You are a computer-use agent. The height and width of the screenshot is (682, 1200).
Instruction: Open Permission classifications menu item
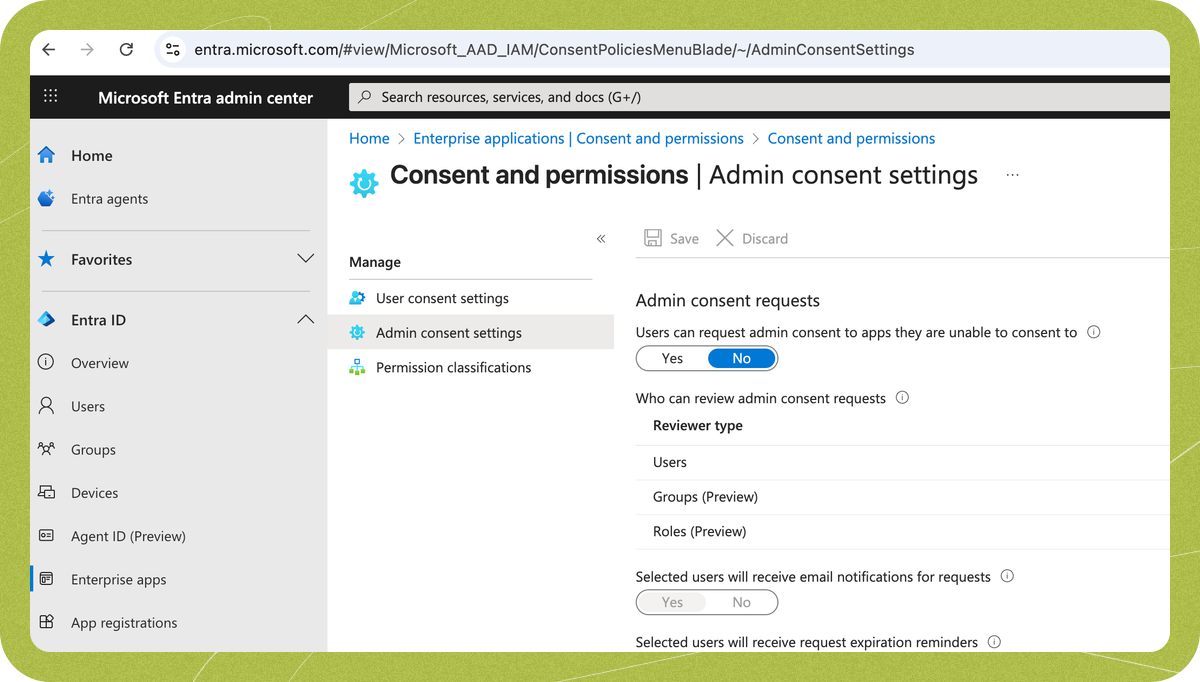tap(453, 367)
